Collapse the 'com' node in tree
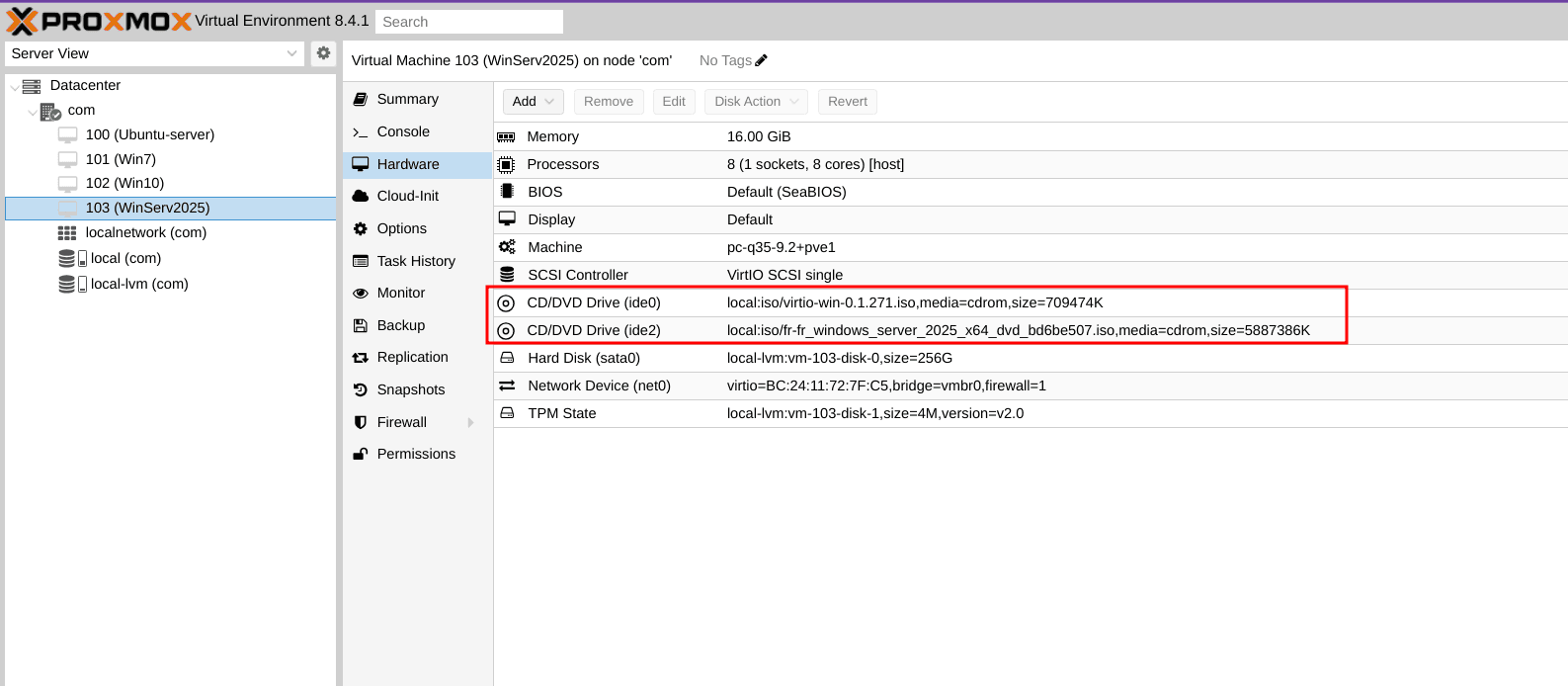This screenshot has width=1568, height=686. pyautogui.click(x=33, y=112)
